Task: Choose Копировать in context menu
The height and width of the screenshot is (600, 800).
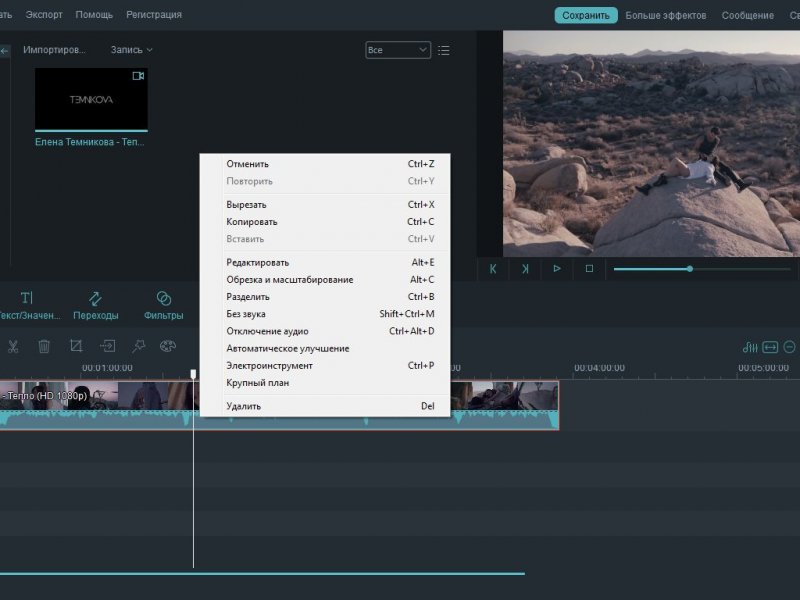Action: (324, 222)
